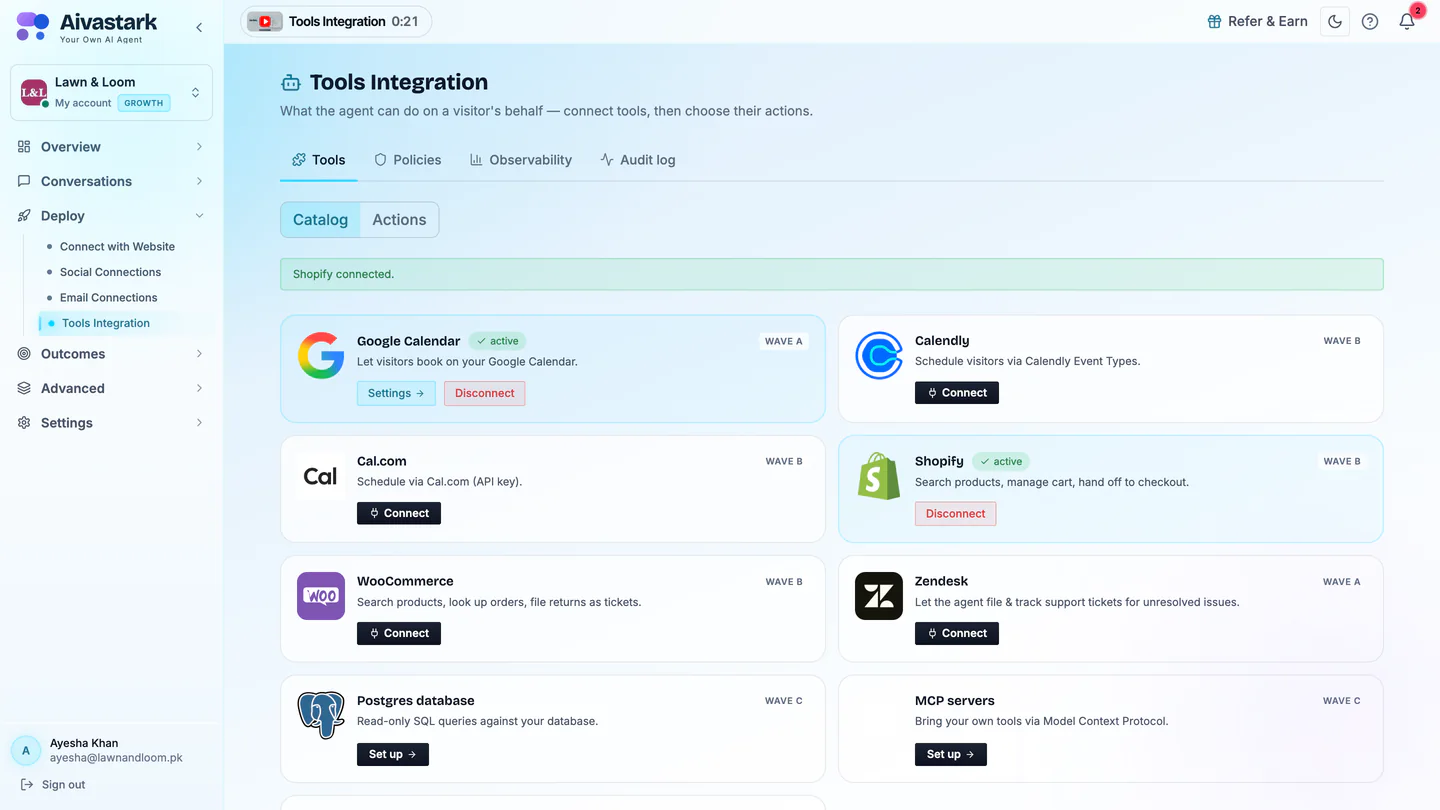
Task: Select the Catalog view
Action: pos(320,220)
